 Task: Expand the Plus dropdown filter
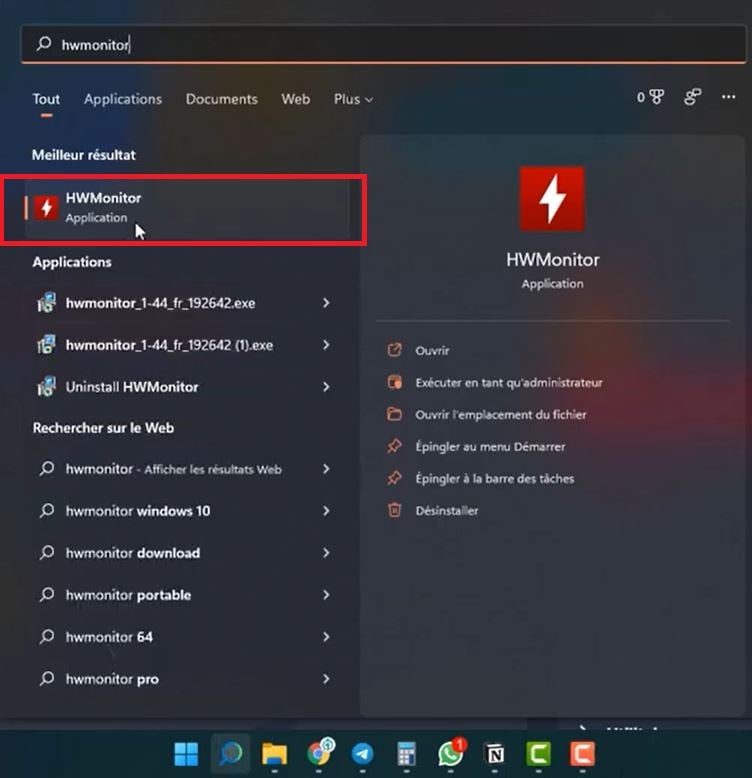click(x=353, y=99)
